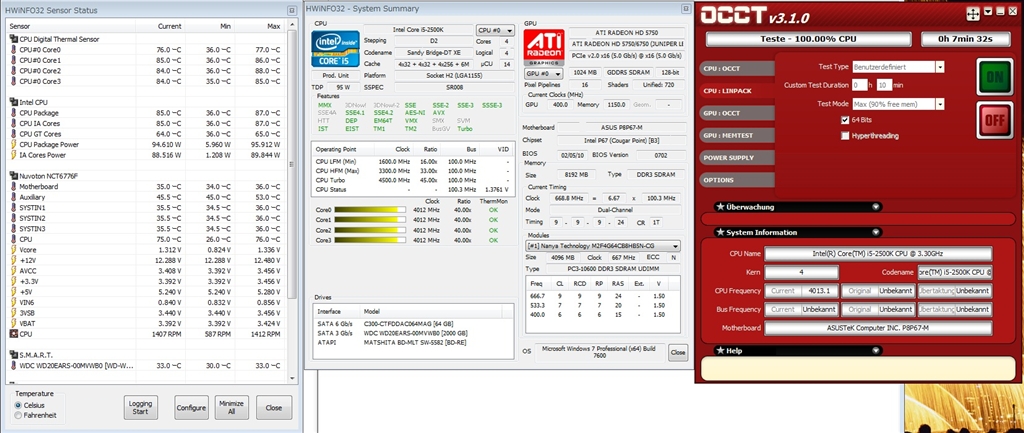Click the S.M.A.R.T. group icon
Screen dimensions: 1024x433
click(x=14, y=355)
